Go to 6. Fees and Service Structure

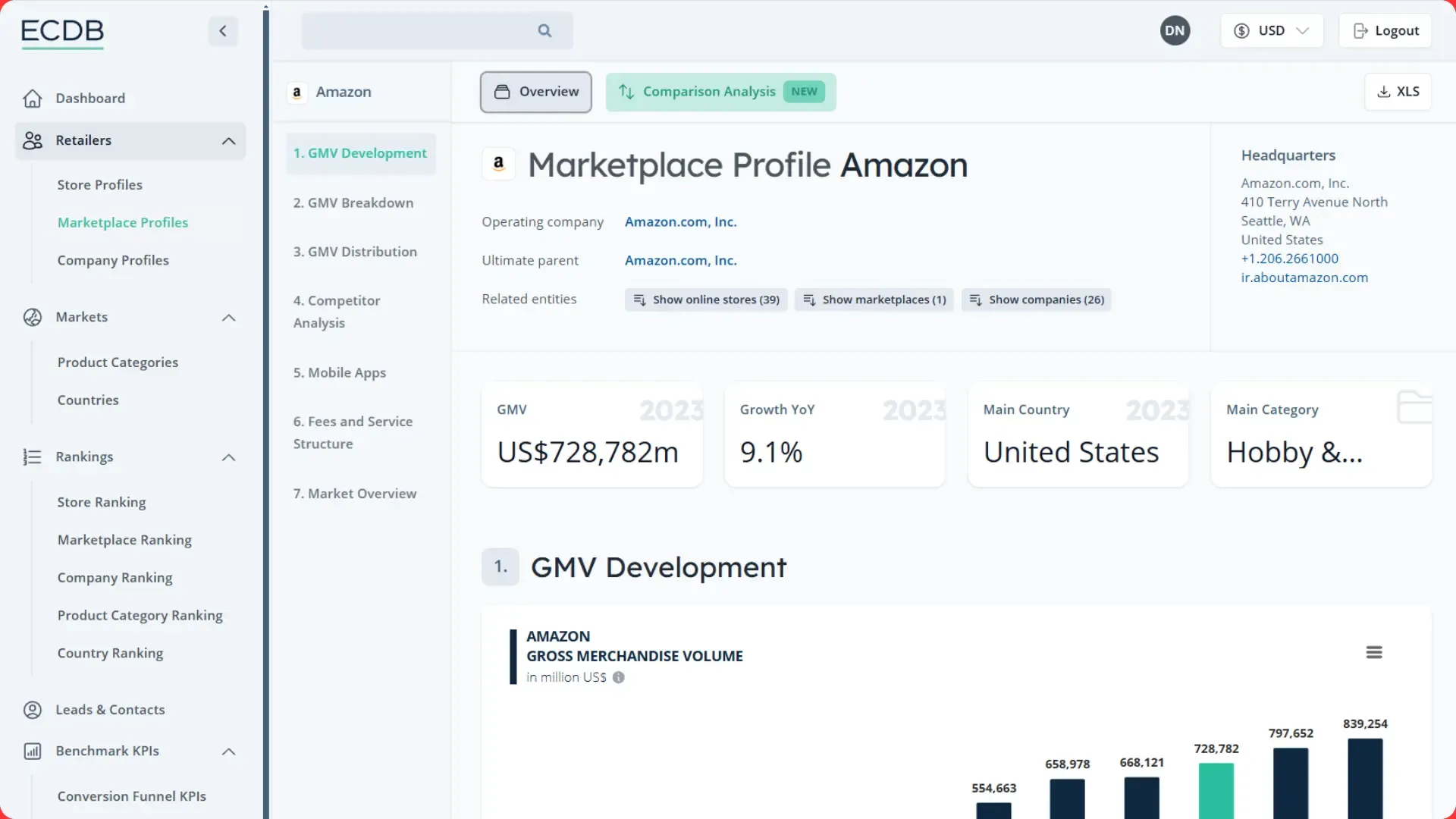[x=353, y=433]
